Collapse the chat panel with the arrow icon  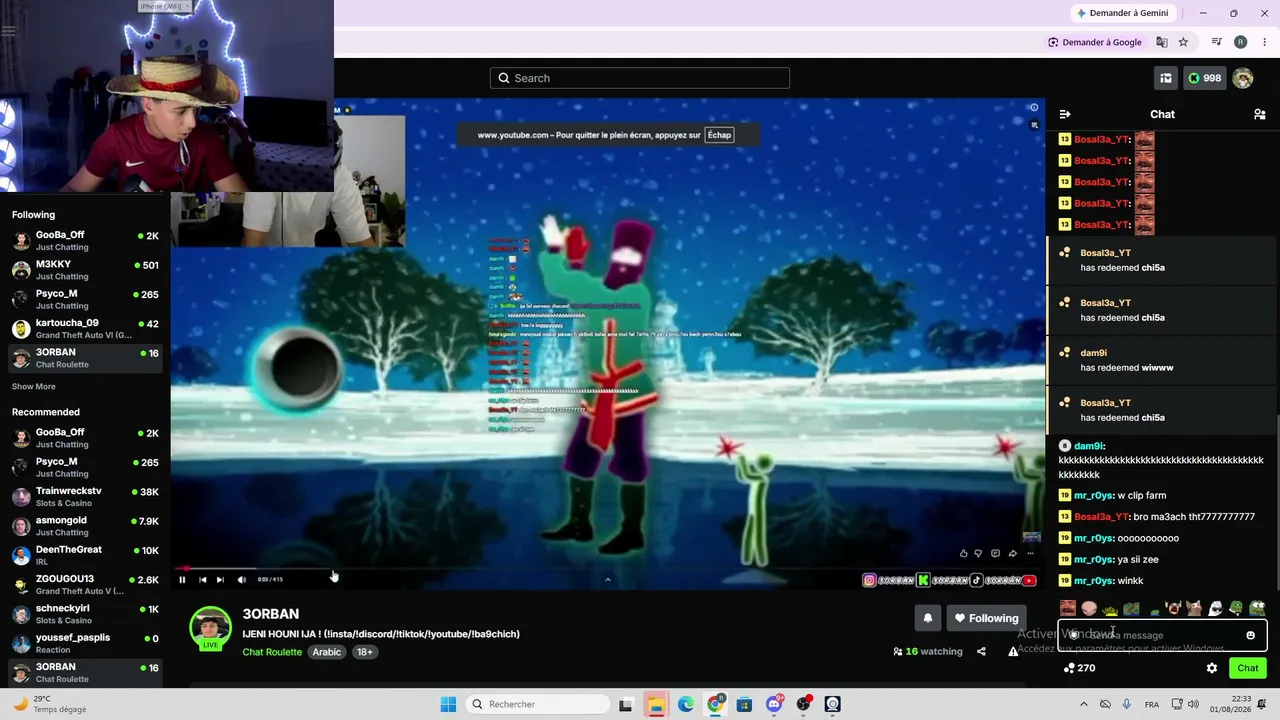click(x=1065, y=114)
